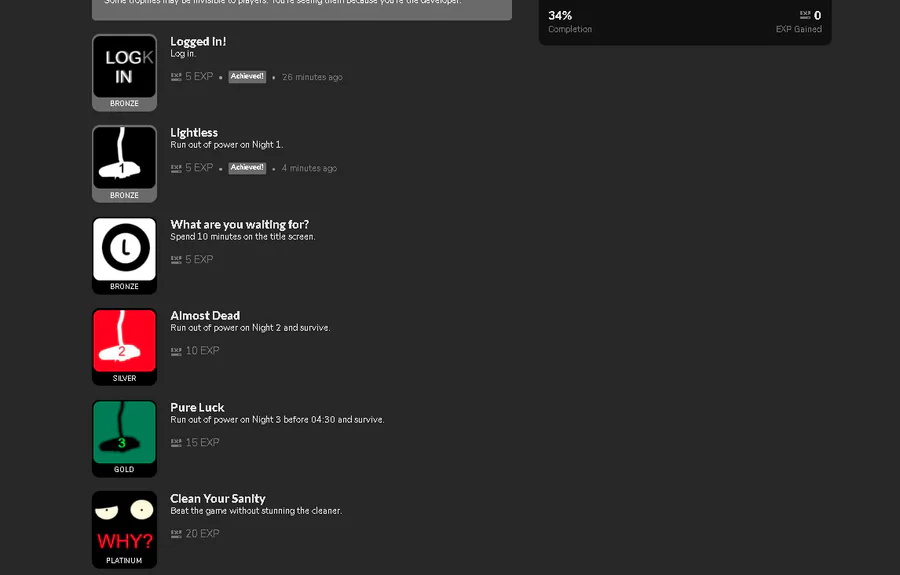Click the LOG IN bronze trophy image

point(124,67)
